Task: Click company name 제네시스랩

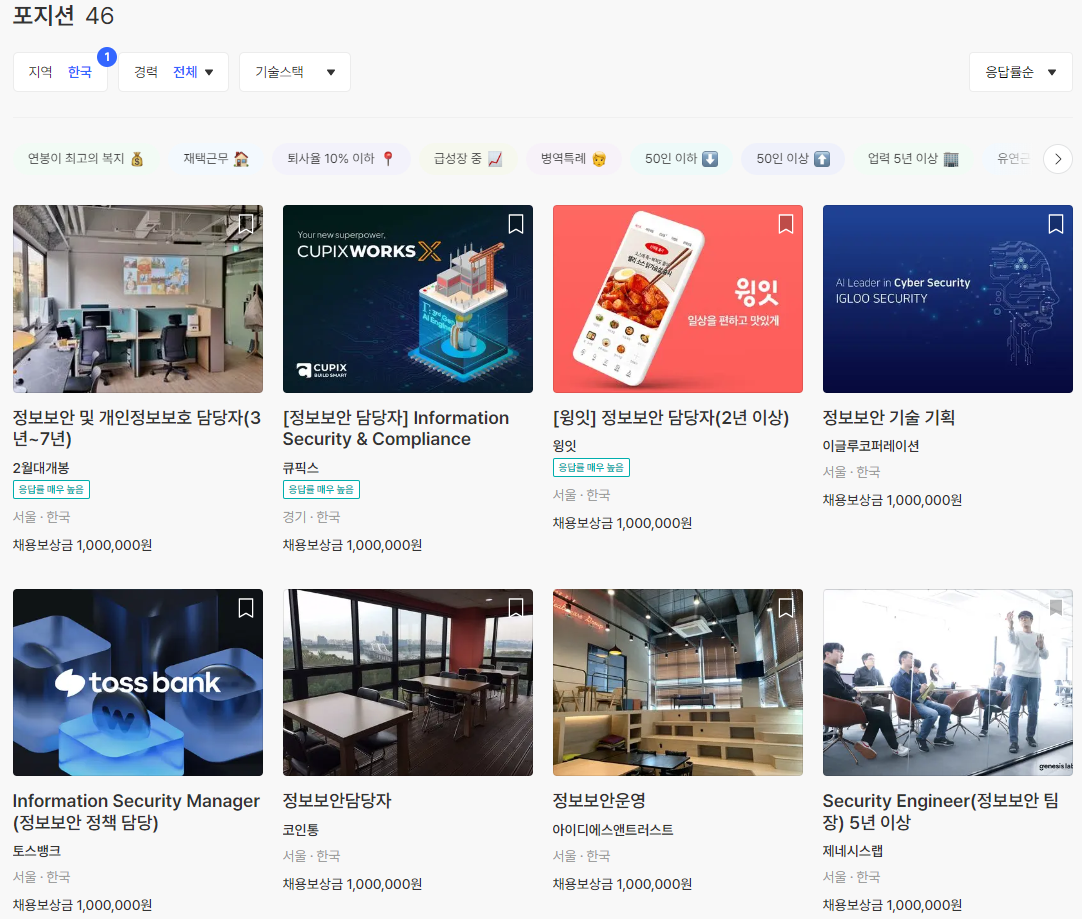Action: pyautogui.click(x=853, y=851)
